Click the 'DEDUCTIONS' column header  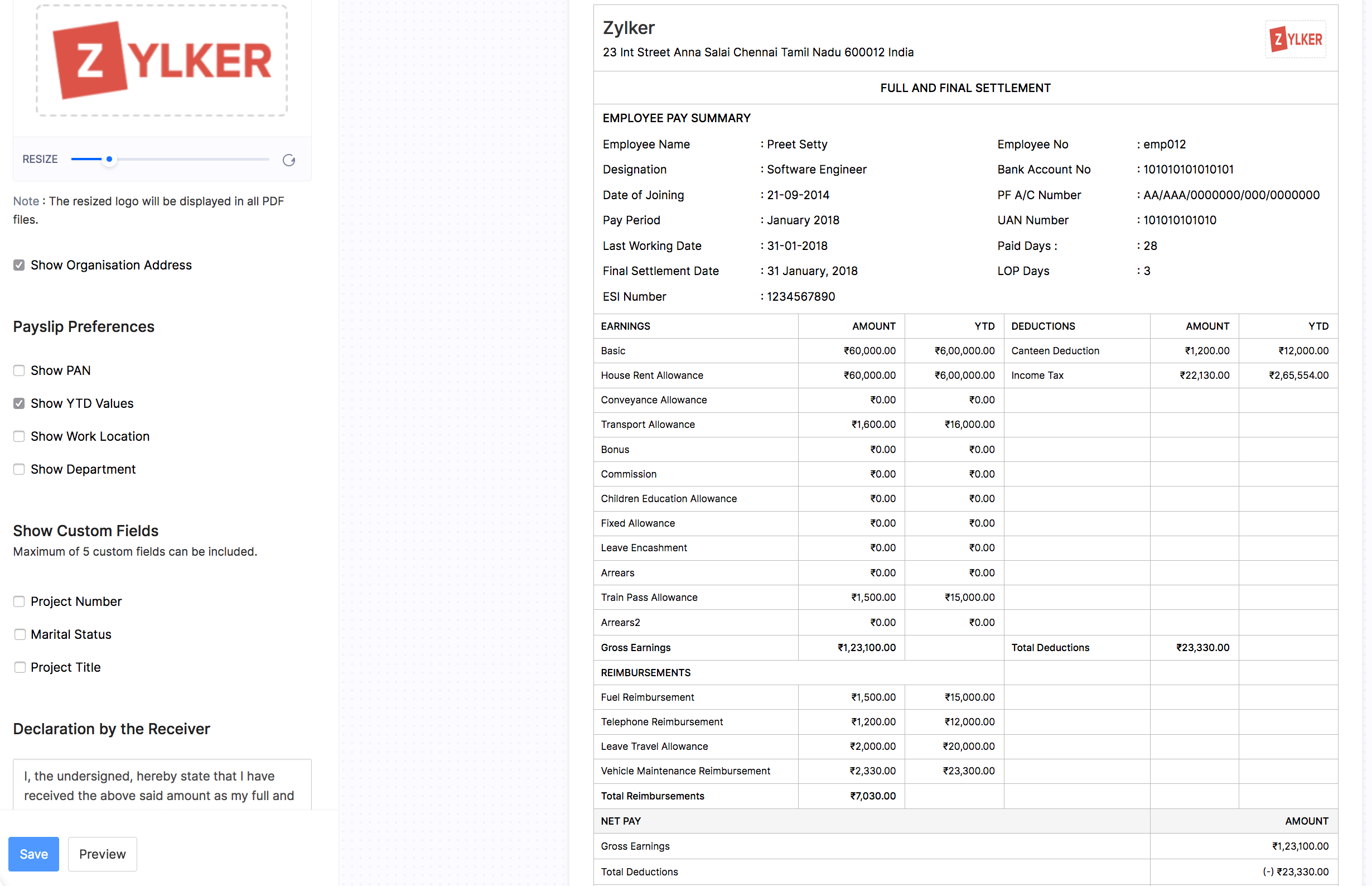pos(1043,326)
